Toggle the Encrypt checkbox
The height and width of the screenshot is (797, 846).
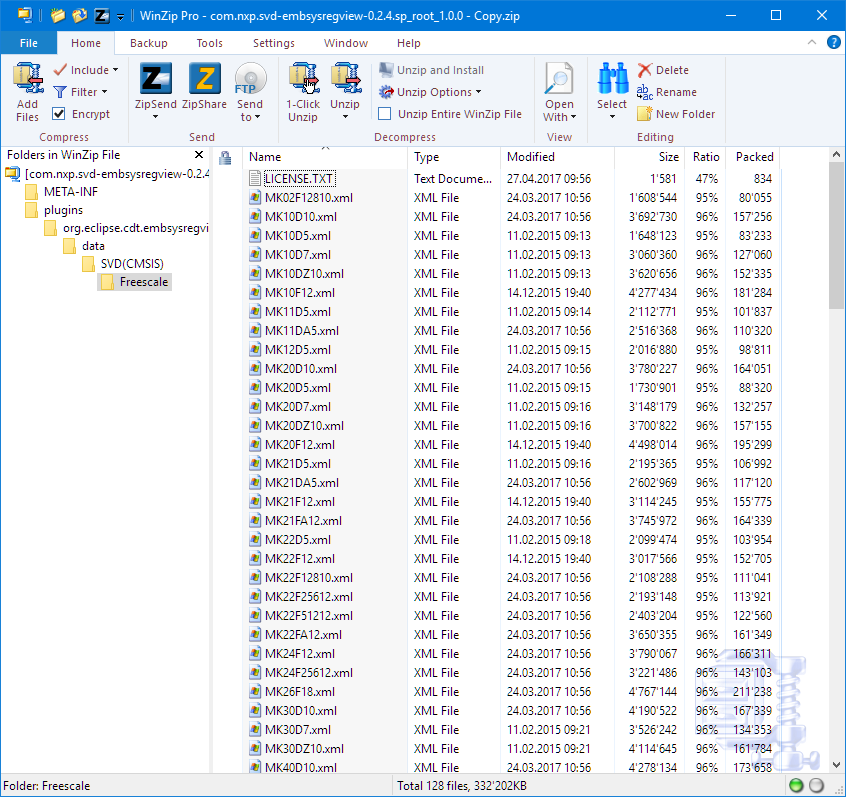click(59, 114)
